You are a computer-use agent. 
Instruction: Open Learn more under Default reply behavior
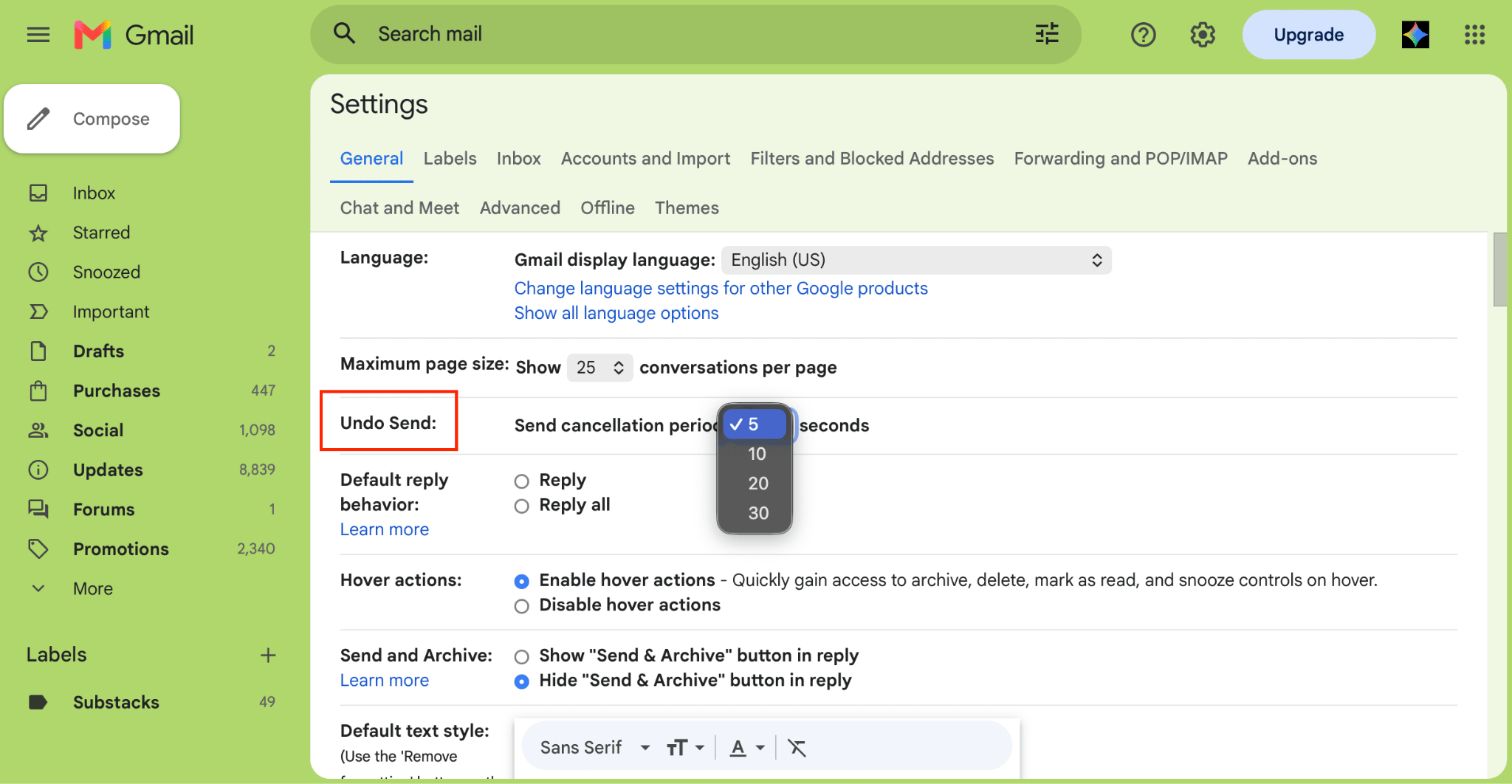coord(384,530)
